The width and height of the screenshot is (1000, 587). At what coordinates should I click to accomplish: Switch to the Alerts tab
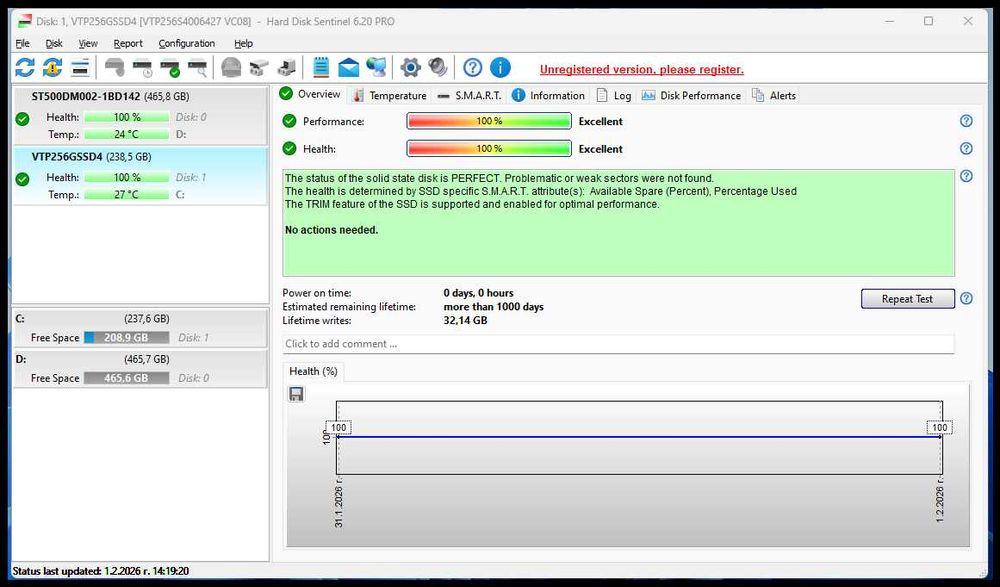click(774, 95)
